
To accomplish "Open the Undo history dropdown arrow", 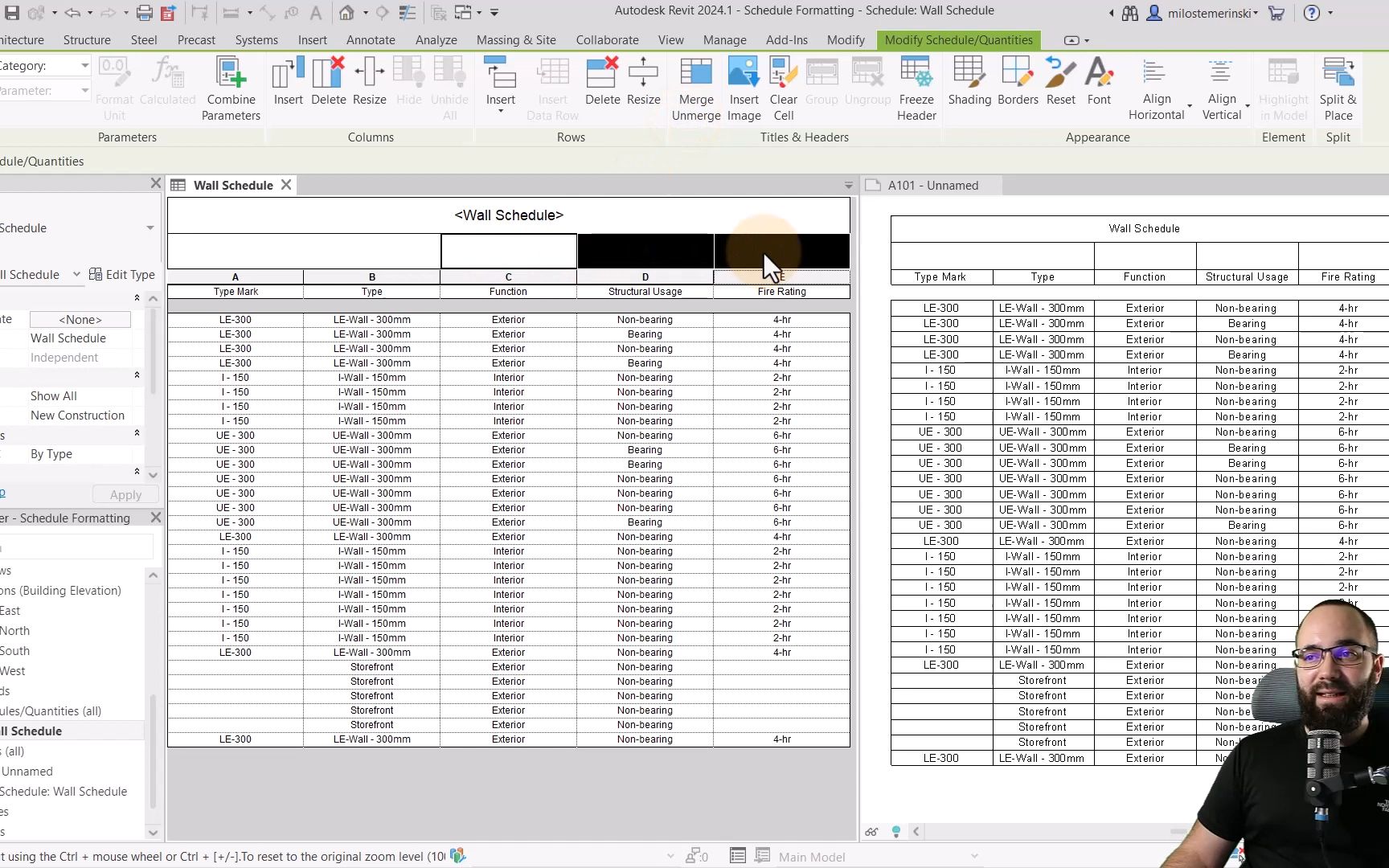I will pos(88,12).
